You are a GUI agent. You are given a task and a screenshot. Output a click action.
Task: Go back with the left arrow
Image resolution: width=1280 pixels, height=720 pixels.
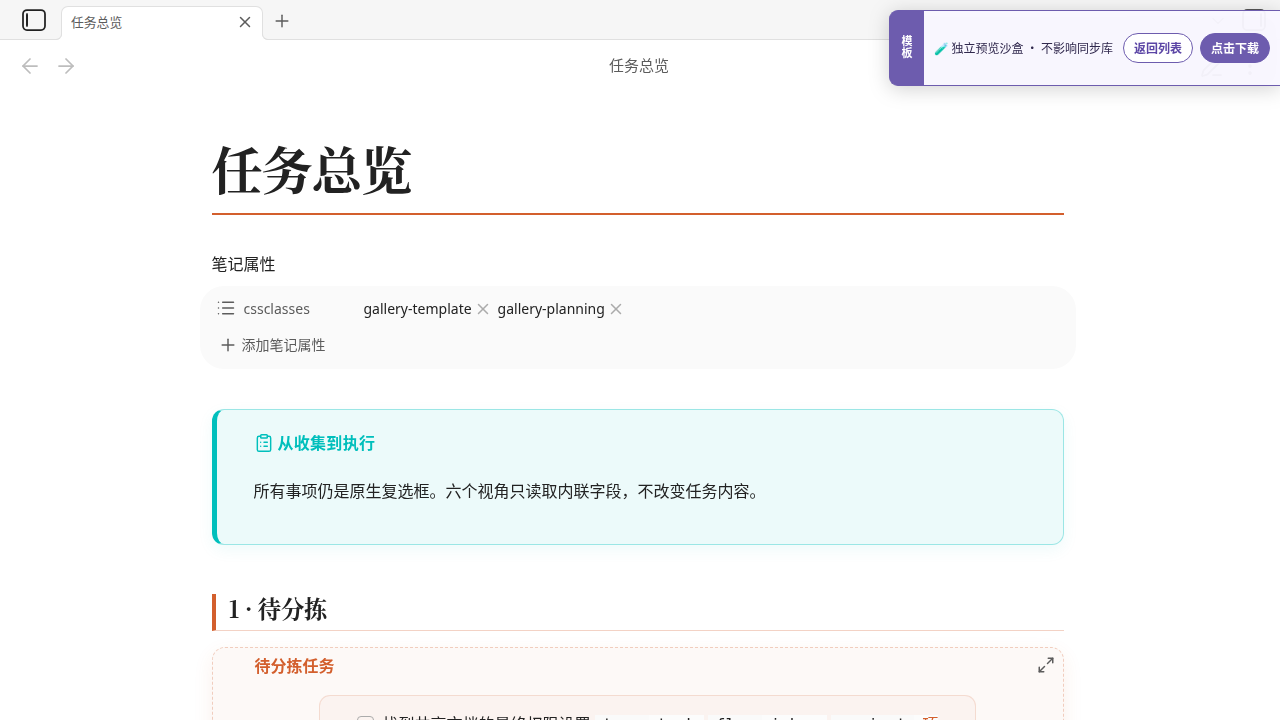30,66
